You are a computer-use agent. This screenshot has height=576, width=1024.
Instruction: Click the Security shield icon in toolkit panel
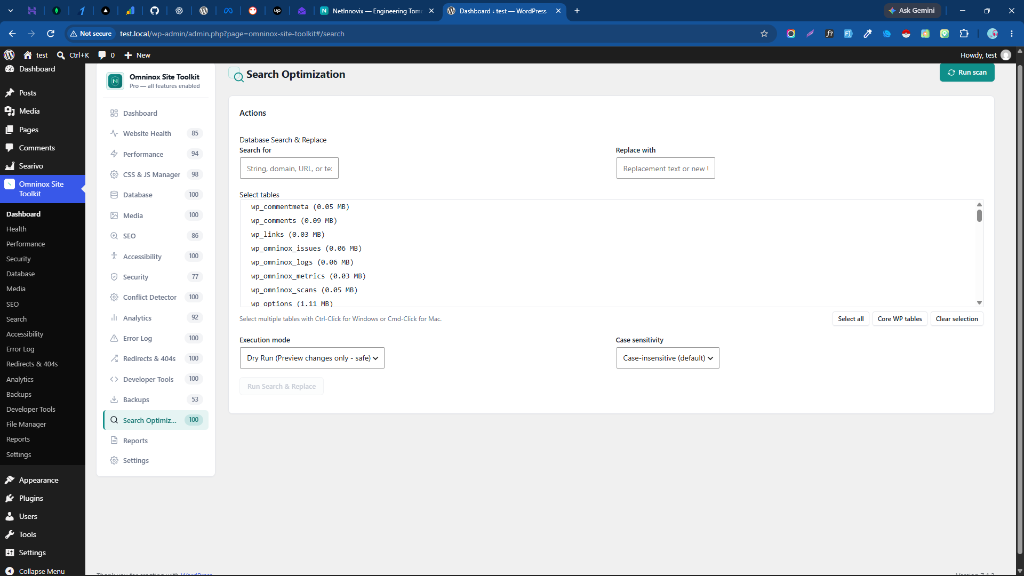[x=114, y=277]
